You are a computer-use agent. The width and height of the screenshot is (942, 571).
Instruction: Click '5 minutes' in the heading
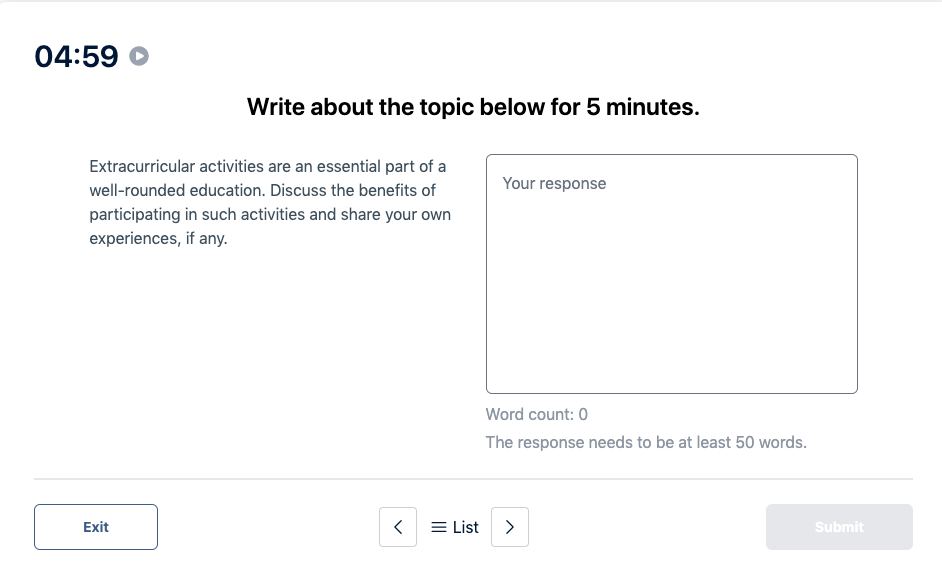(643, 107)
